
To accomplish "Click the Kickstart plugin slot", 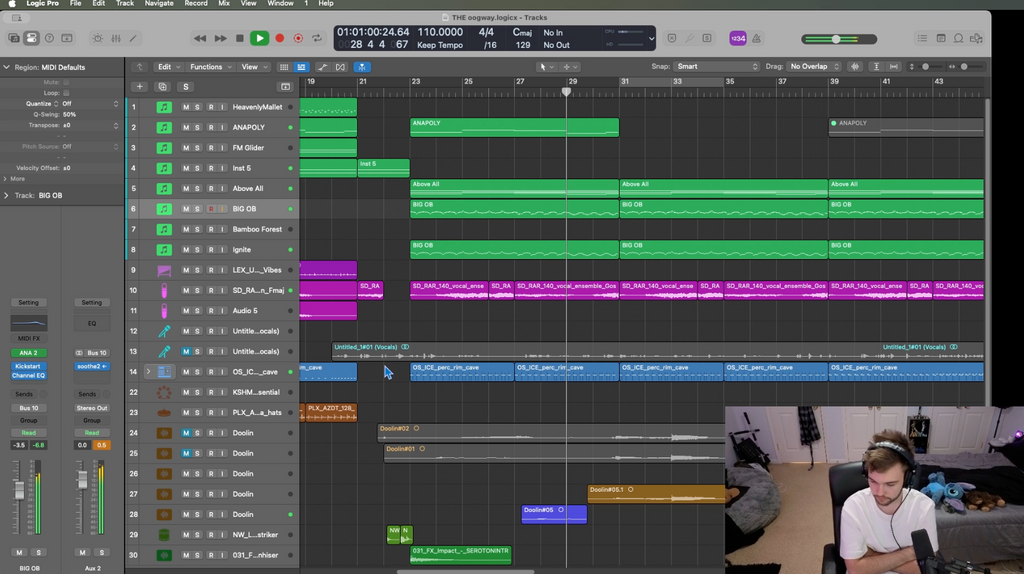I will click(x=28, y=366).
